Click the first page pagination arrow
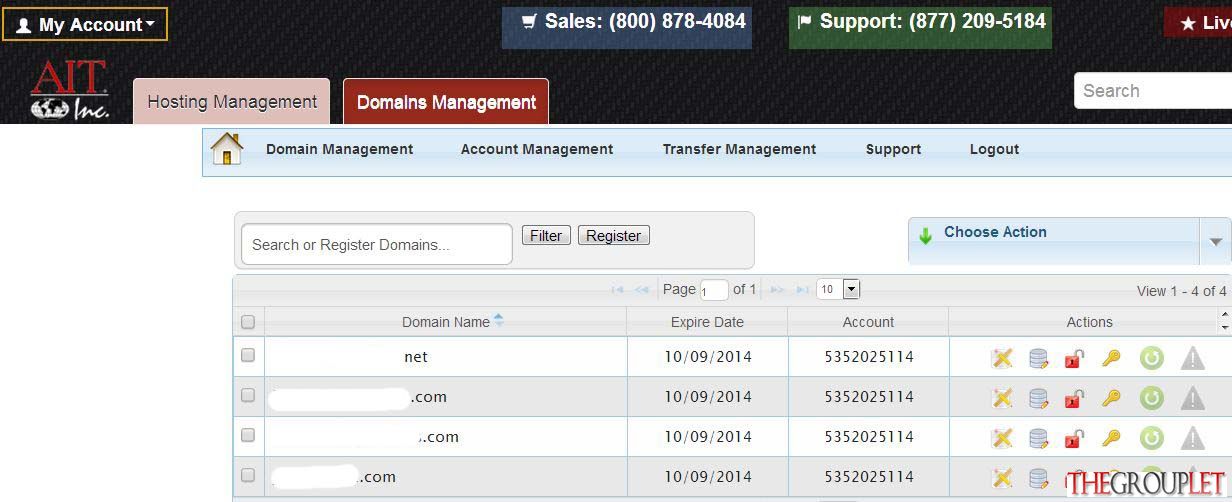The height and width of the screenshot is (502, 1232). [x=617, y=290]
